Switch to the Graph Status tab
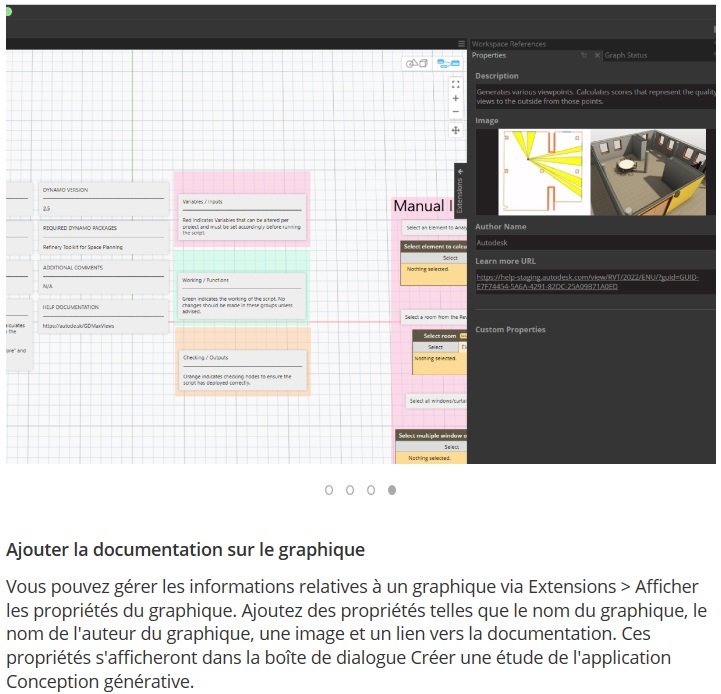721x694 pixels. tap(626, 56)
